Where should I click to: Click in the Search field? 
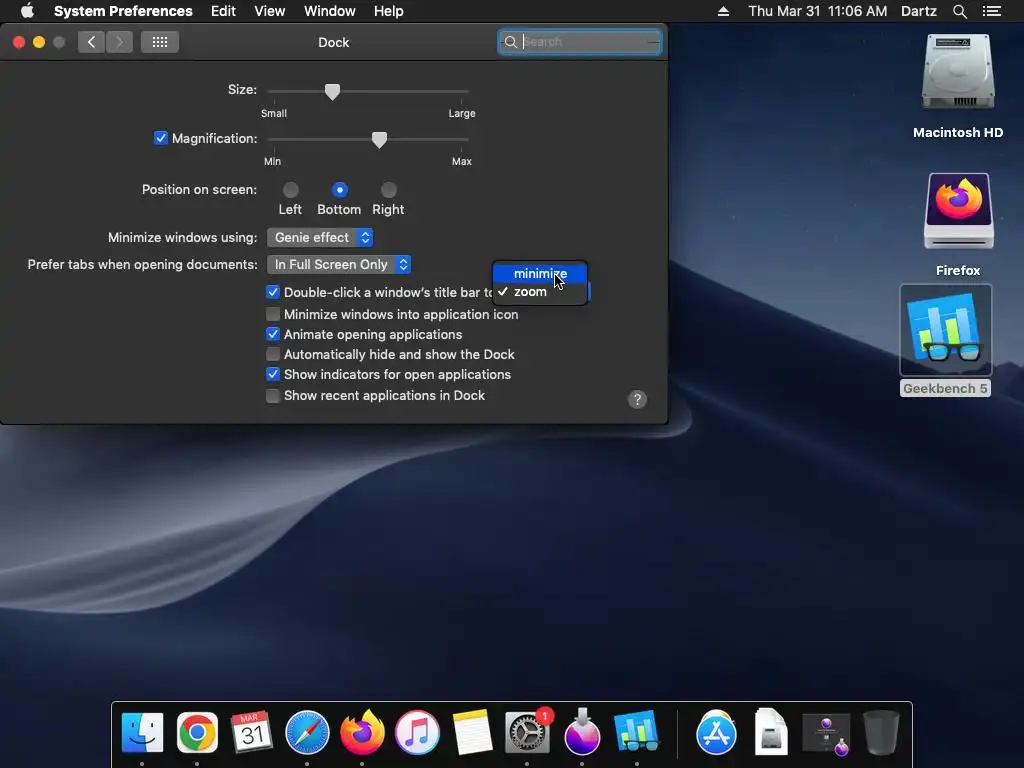(579, 42)
